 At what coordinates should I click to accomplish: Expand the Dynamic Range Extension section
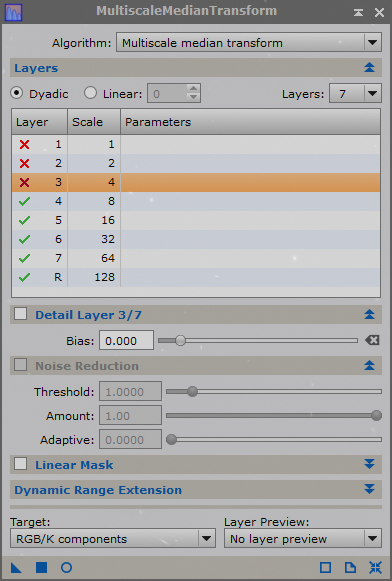tap(369, 489)
